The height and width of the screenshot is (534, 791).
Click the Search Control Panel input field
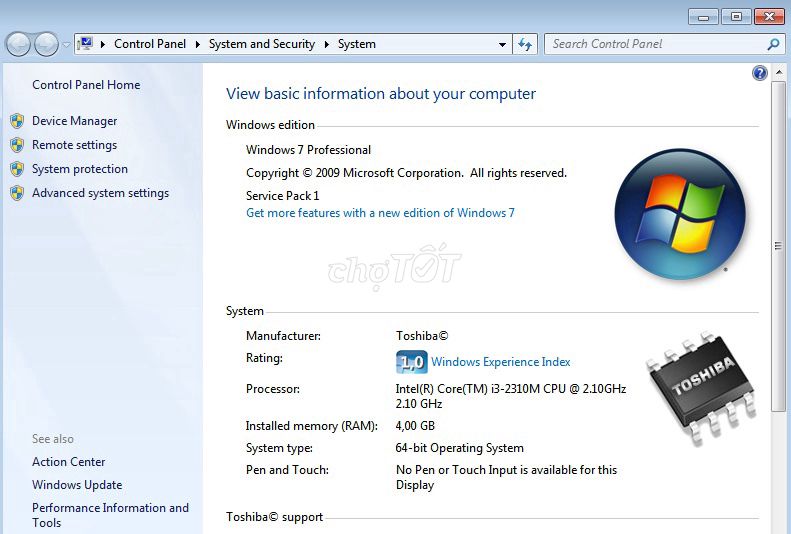(655, 44)
